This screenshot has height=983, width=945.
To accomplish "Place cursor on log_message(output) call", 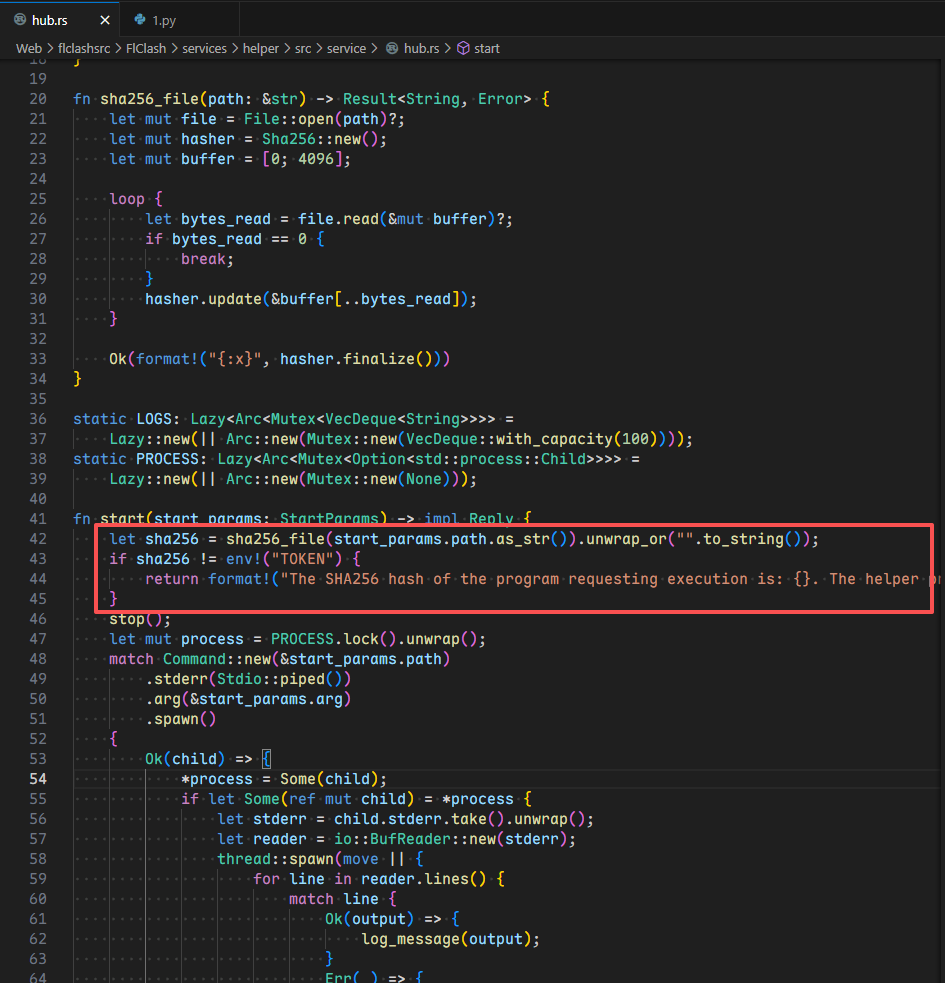I will coord(450,939).
